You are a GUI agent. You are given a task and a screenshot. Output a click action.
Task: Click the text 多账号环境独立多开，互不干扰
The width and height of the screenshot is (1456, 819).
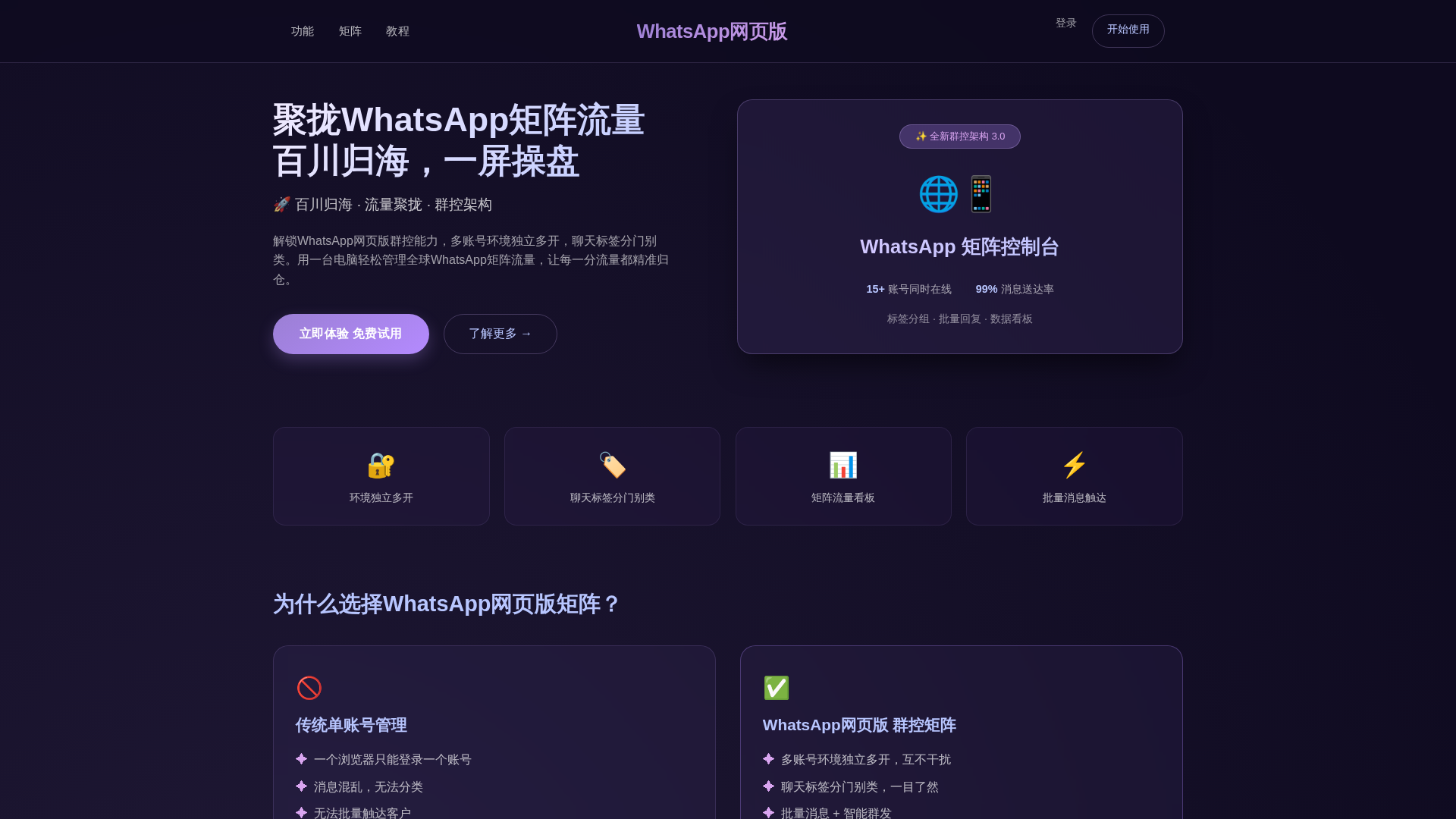coord(865,760)
